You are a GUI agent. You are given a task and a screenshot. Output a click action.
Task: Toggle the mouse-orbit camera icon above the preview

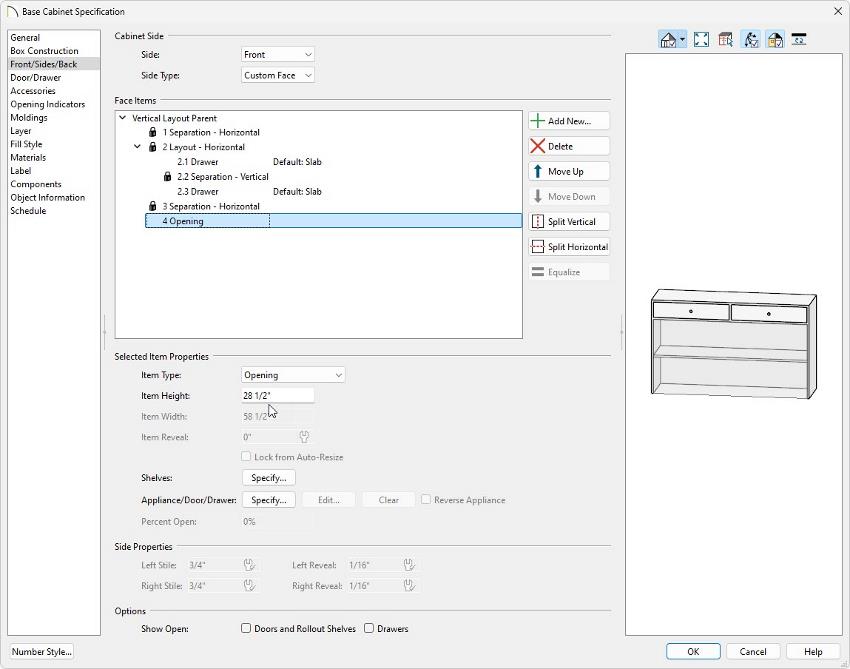(751, 40)
